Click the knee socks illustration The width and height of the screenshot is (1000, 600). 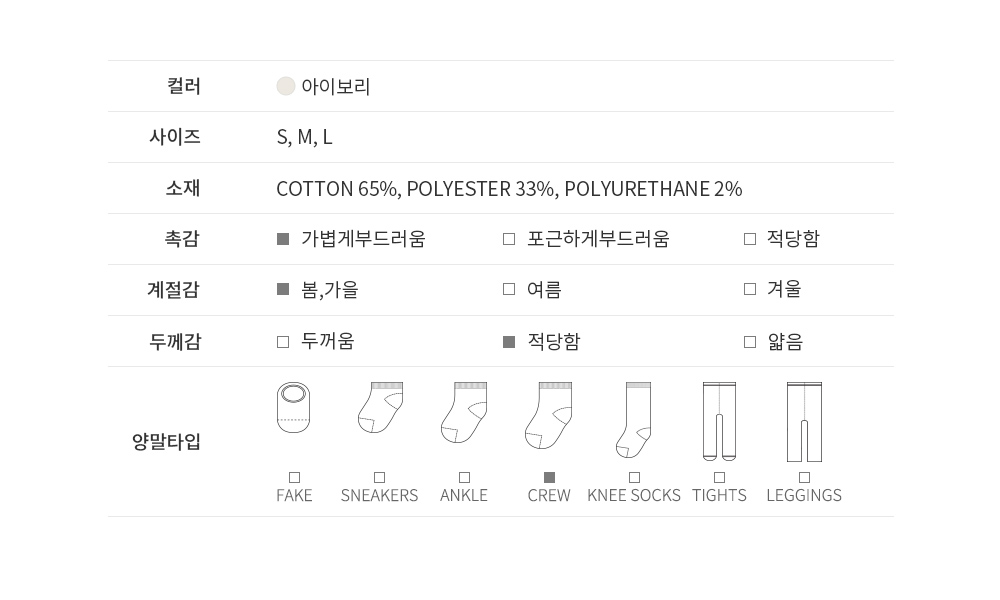click(634, 419)
